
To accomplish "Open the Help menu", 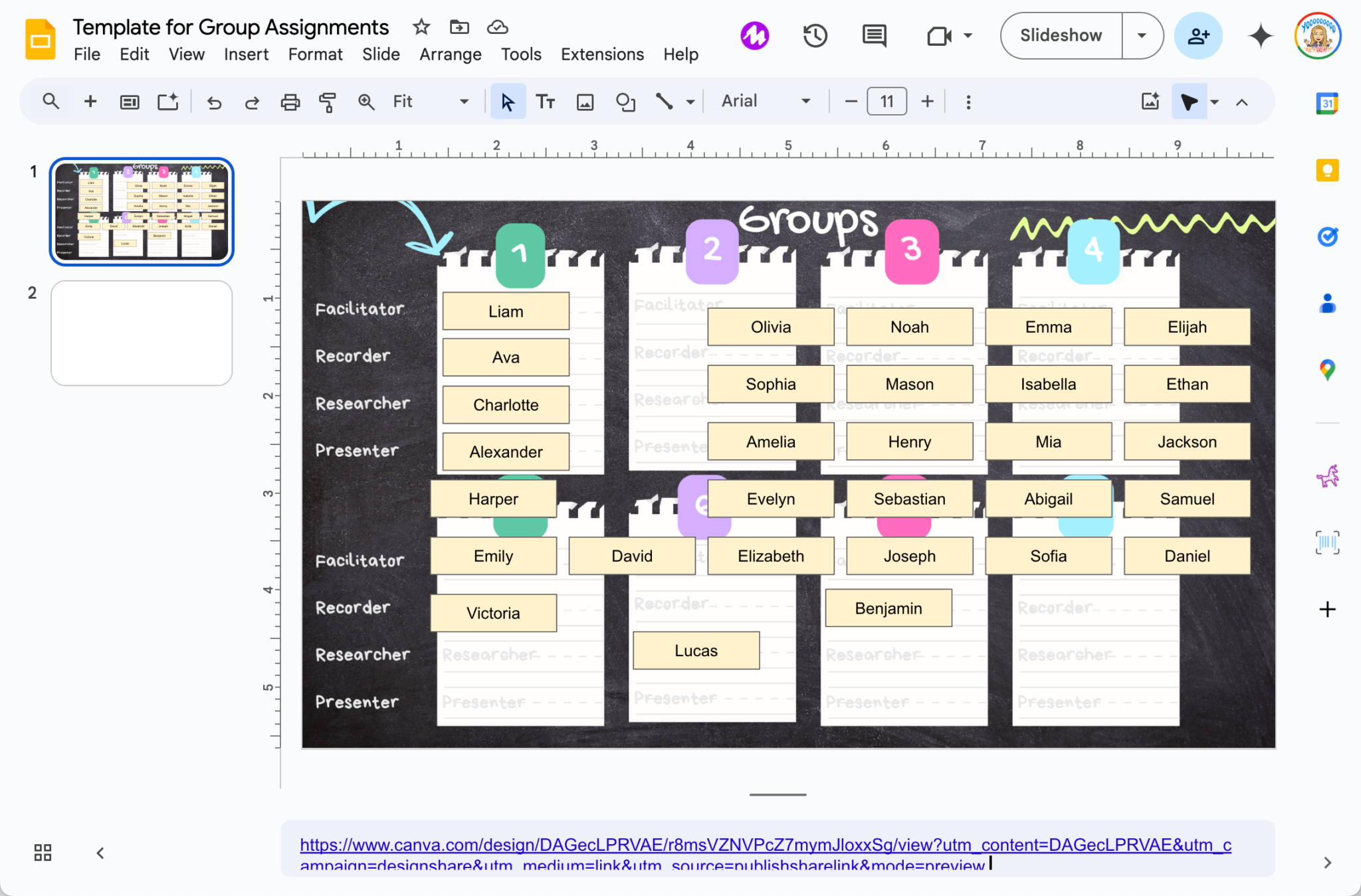I will [x=680, y=54].
